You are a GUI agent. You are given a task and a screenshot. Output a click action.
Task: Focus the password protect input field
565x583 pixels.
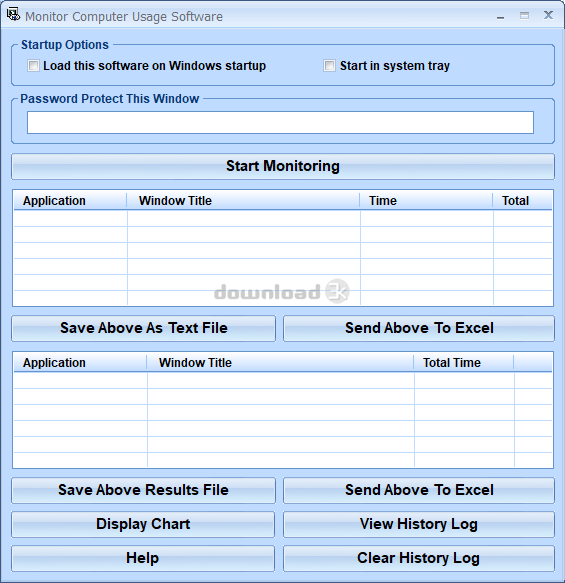coord(280,122)
